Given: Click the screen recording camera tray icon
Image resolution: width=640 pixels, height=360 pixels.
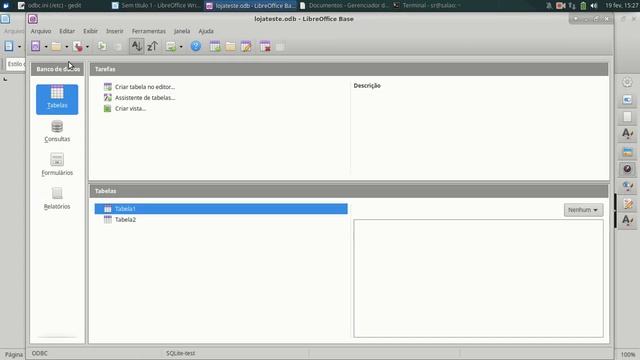Looking at the screenshot, I should tap(561, 6).
